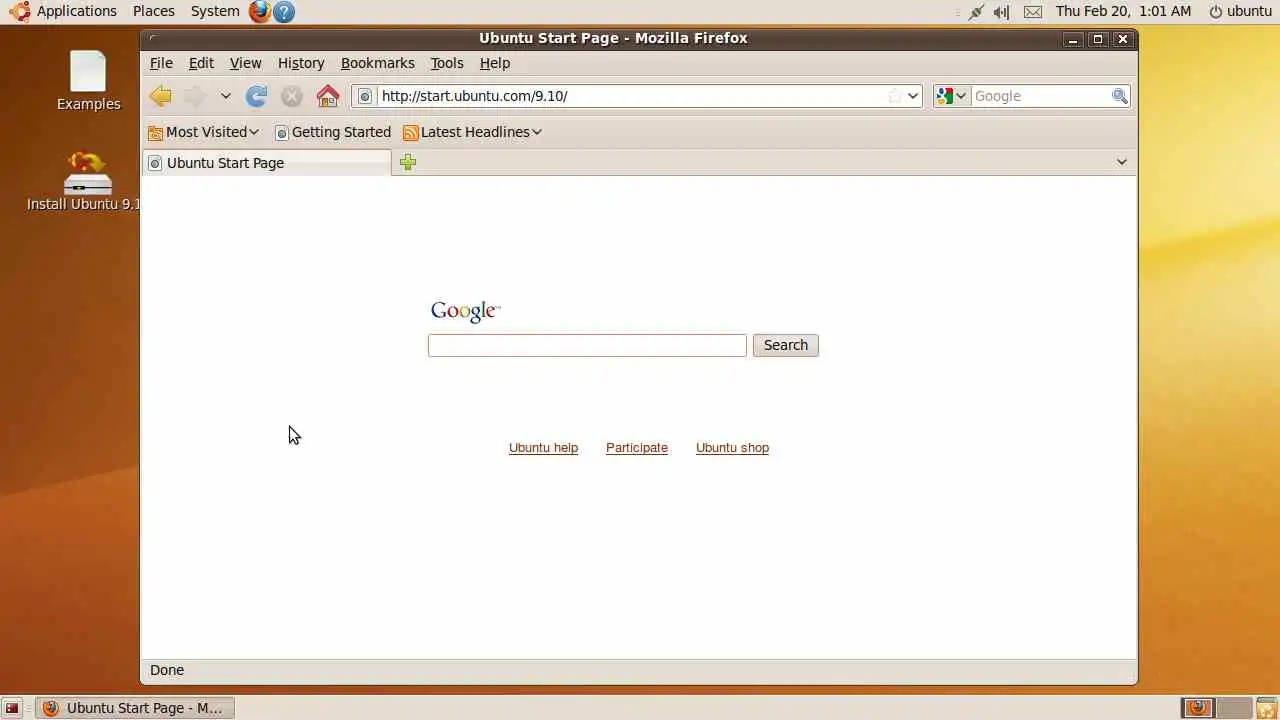The height and width of the screenshot is (720, 1280).
Task: Switch to the first workspace
Action: (x=1198, y=708)
